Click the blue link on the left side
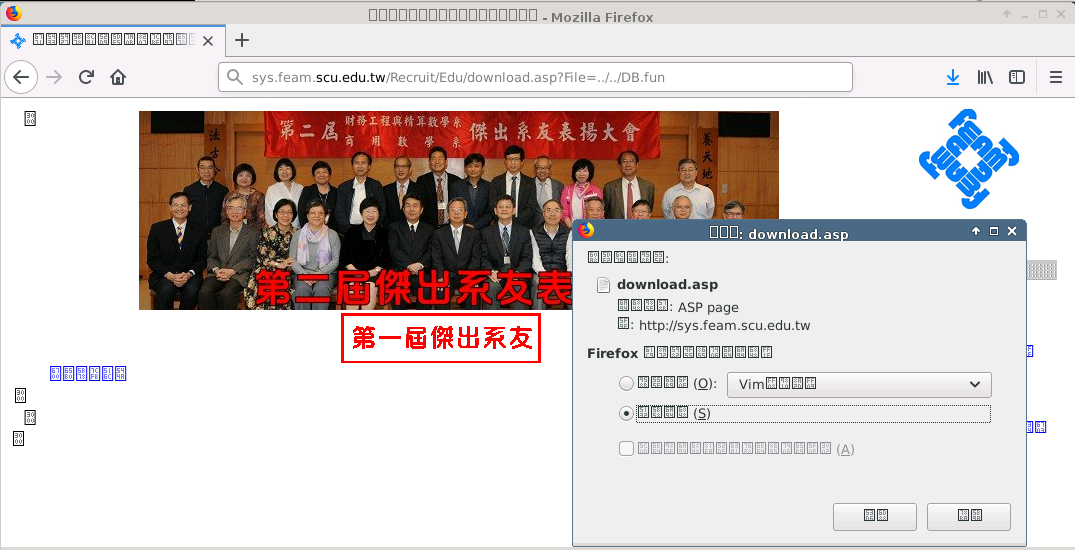The width and height of the screenshot is (1075, 550). pos(88,373)
